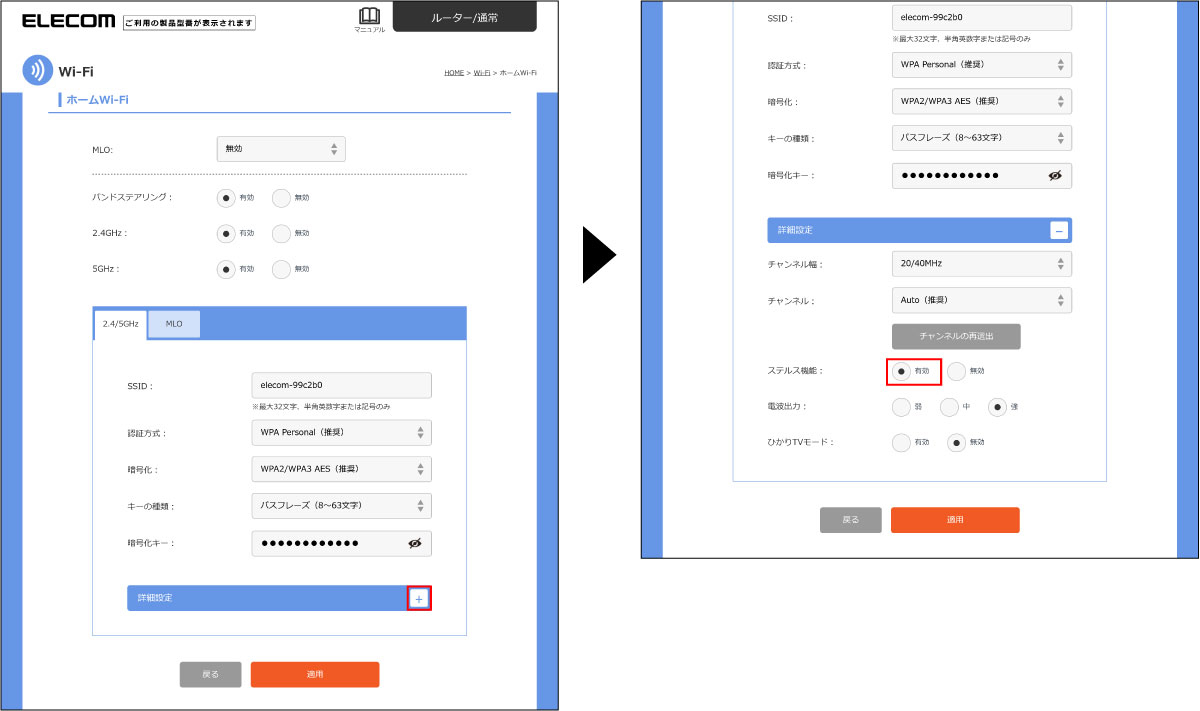Enable ステルス機能 with the 有効 radio
1200x711 pixels.
coord(901,371)
